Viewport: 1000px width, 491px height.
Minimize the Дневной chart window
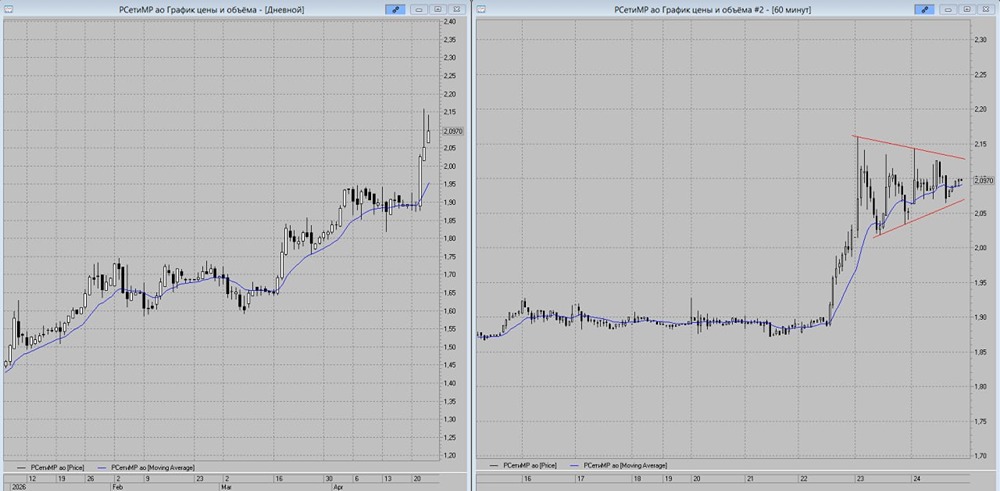(419, 10)
